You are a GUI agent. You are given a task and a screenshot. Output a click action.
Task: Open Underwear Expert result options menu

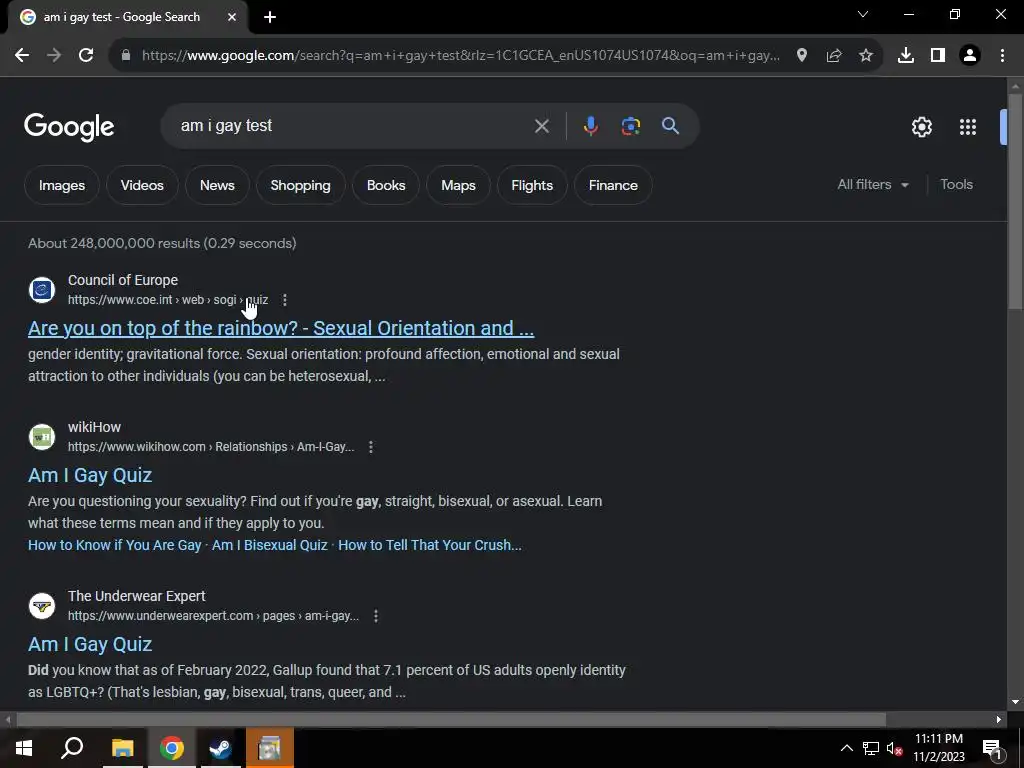(376, 616)
